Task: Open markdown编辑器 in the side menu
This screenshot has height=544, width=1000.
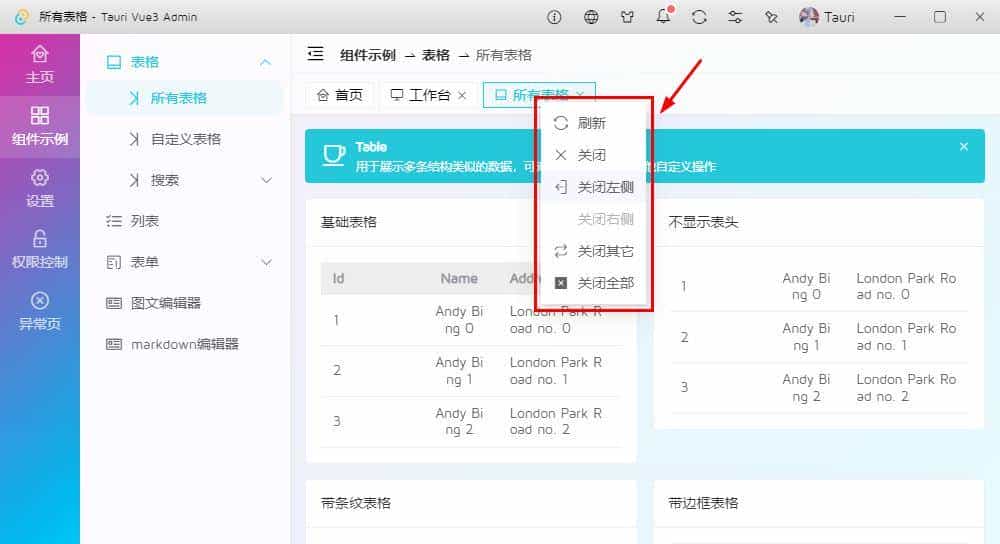Action: (184, 344)
